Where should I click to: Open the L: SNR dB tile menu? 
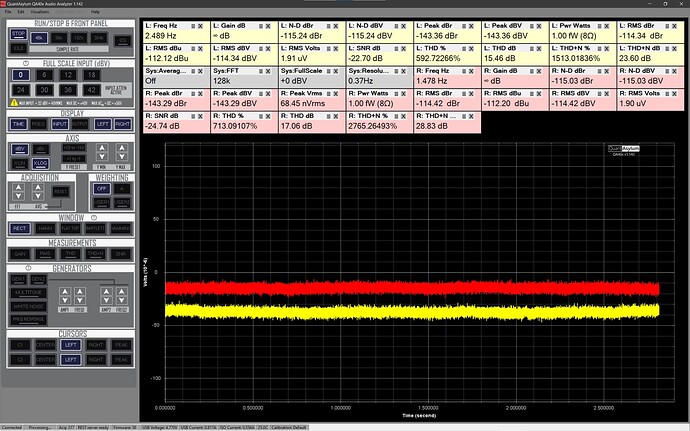click(396, 48)
